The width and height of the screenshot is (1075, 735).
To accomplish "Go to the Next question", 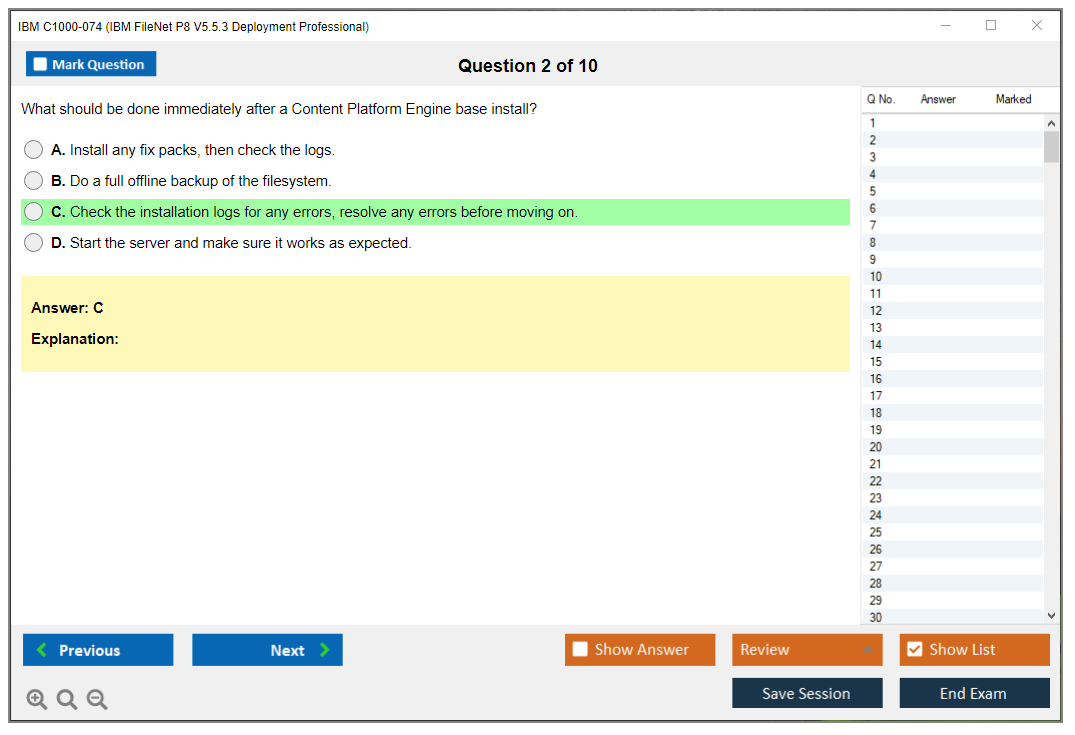I will click(x=267, y=650).
